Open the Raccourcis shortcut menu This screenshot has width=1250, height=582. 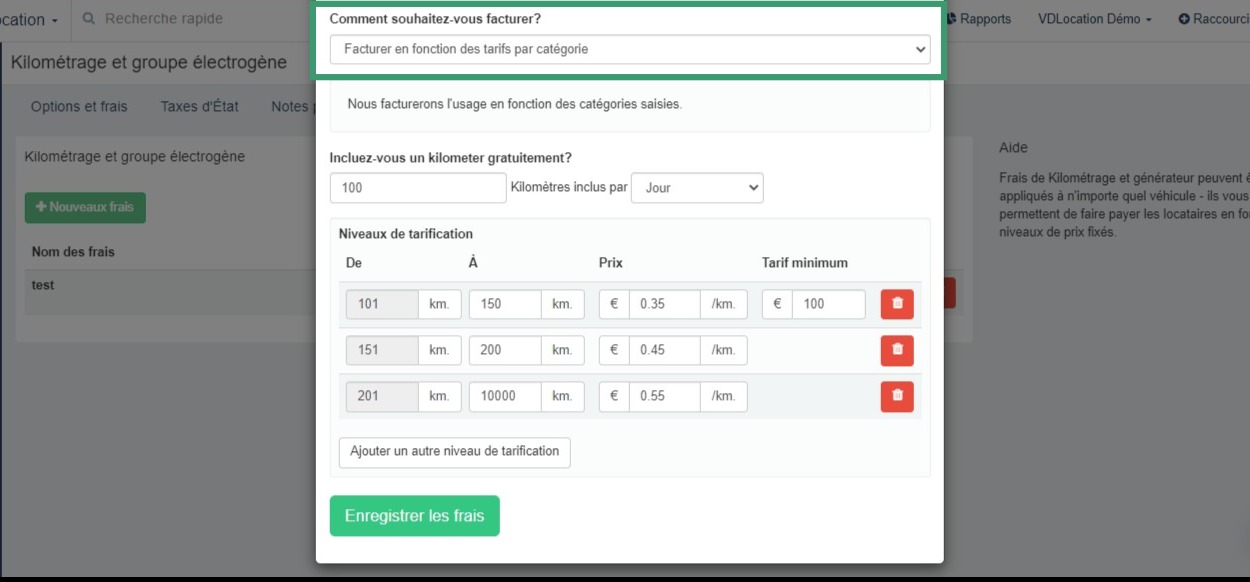pos(1213,19)
